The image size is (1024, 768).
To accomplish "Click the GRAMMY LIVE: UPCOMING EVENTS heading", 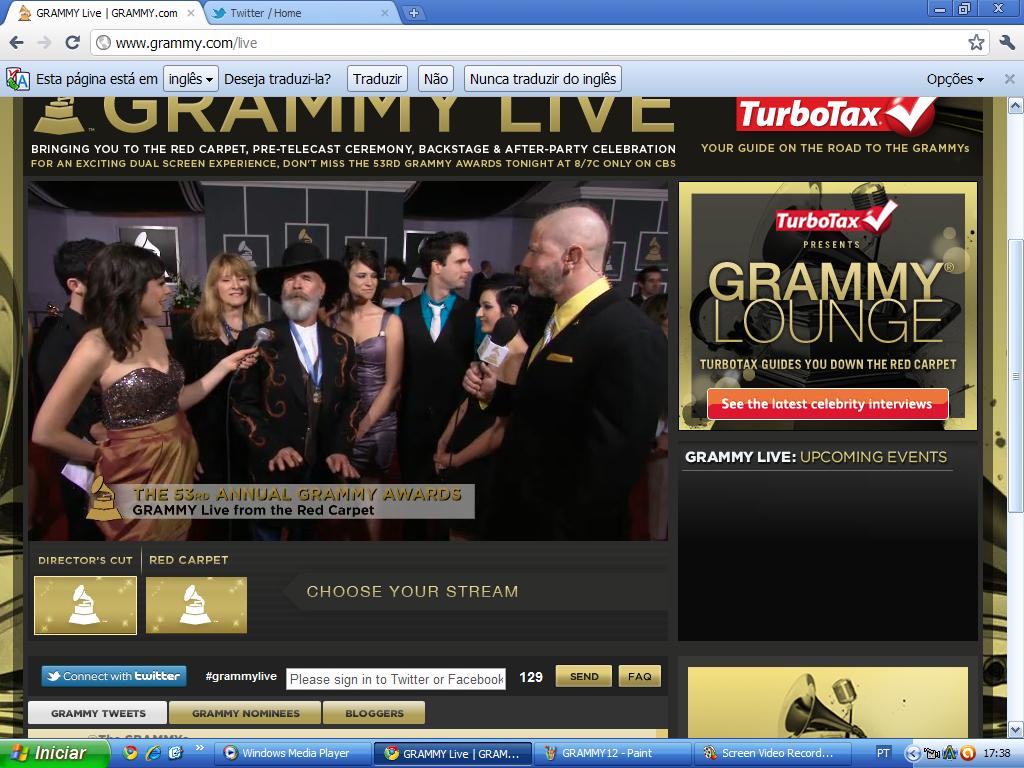I will point(816,456).
